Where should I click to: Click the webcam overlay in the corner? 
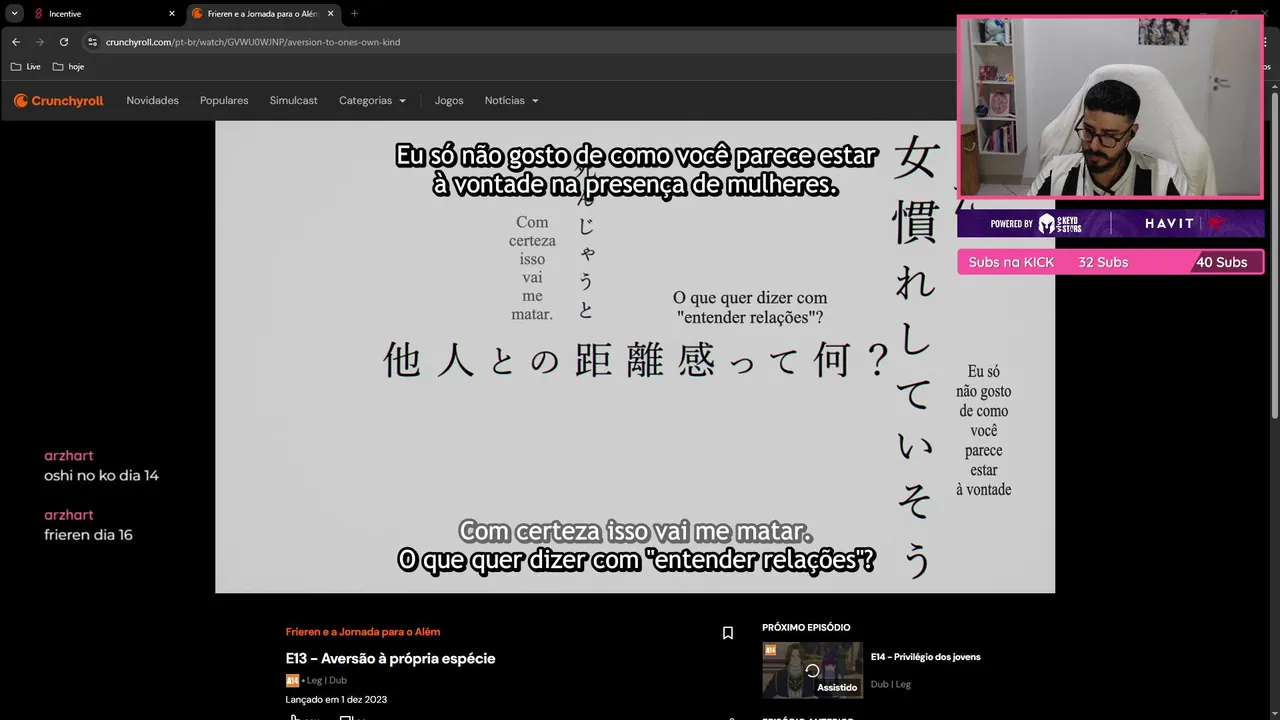(x=1110, y=107)
